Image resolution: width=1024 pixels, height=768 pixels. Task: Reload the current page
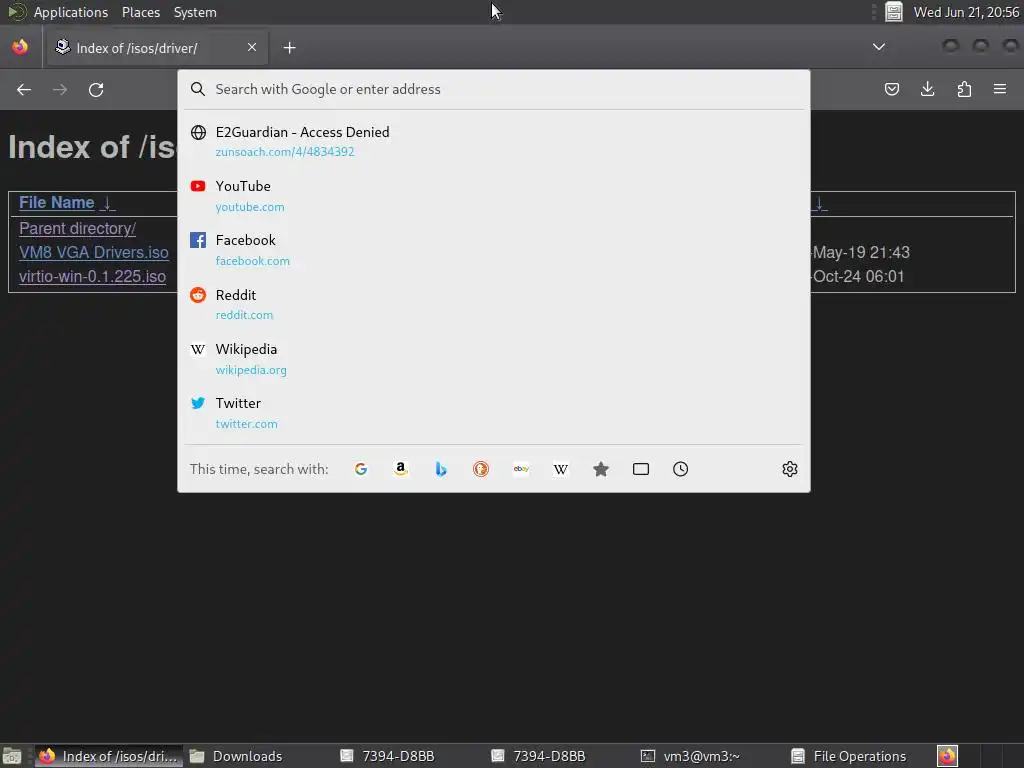(96, 89)
